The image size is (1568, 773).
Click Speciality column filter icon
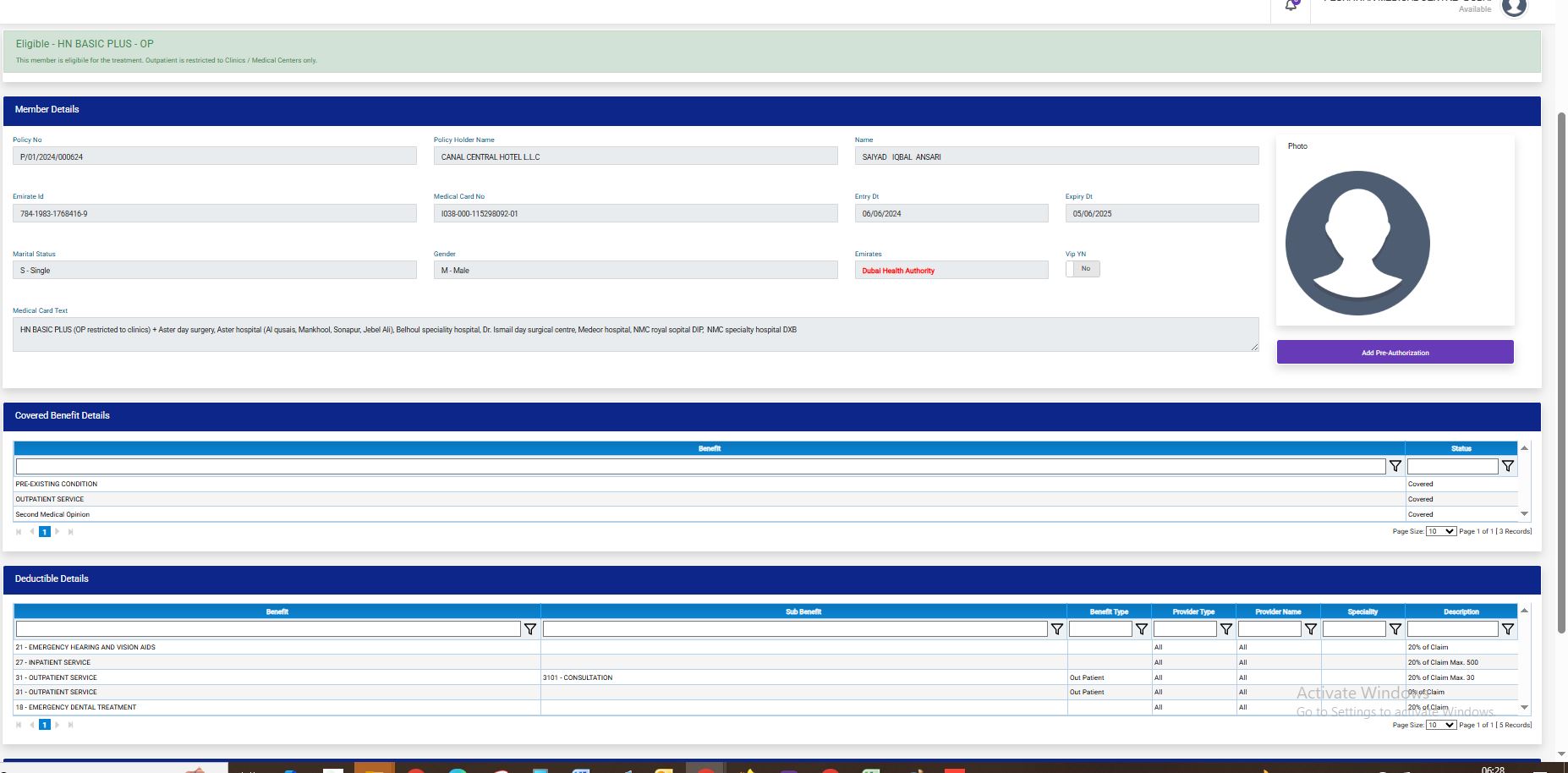pyautogui.click(x=1395, y=629)
